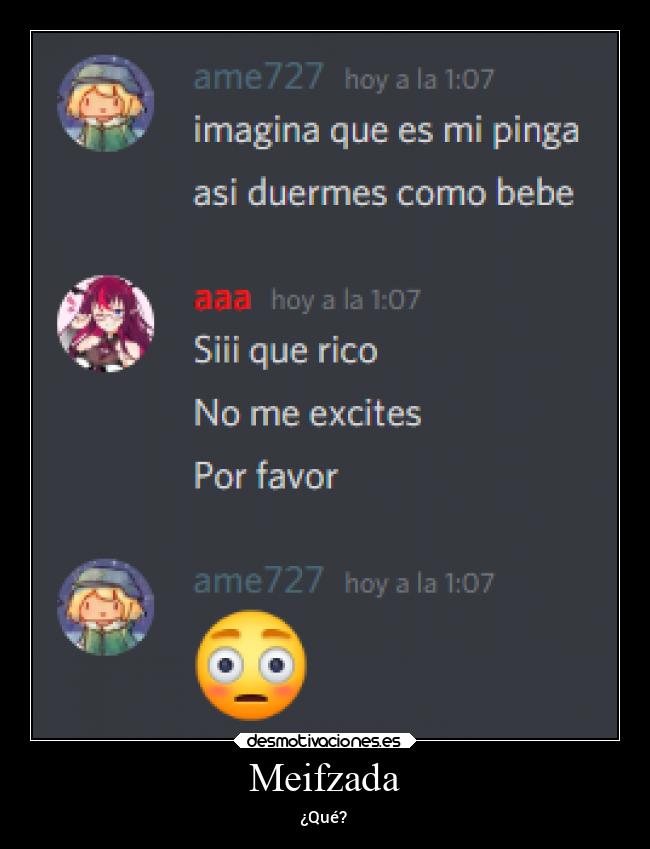Click the 'Meifzada' title text

(324, 779)
